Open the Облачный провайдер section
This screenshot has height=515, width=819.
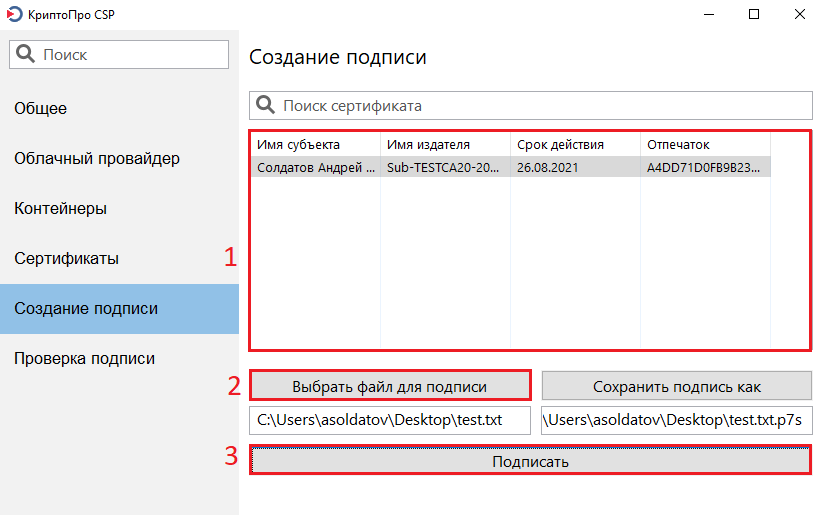click(x=119, y=158)
